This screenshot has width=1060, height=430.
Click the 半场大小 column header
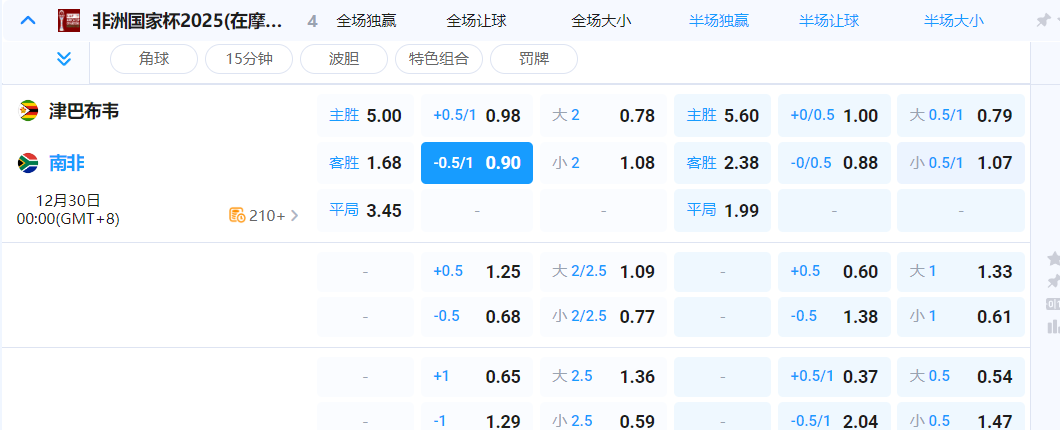pyautogui.click(x=954, y=21)
